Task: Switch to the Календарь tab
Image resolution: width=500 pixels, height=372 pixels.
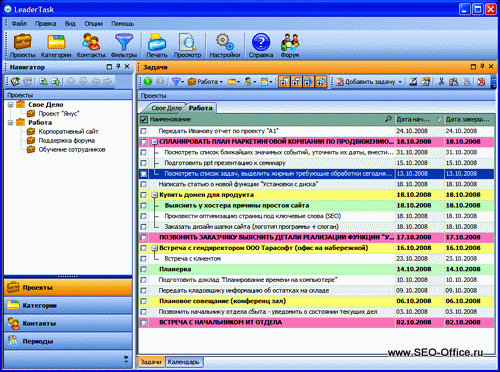Action: [183, 362]
